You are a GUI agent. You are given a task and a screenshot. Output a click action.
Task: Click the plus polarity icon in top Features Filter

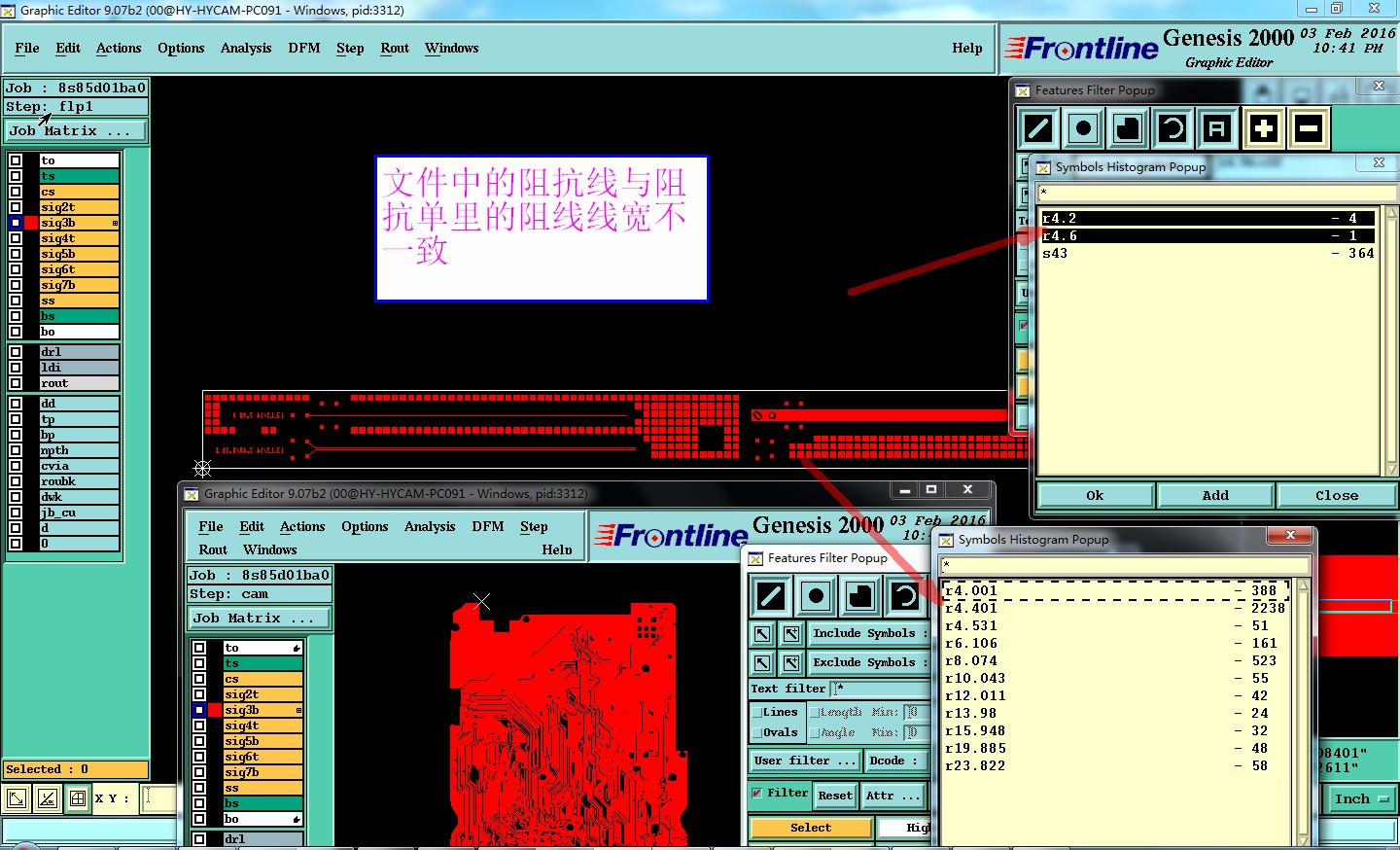click(1263, 128)
